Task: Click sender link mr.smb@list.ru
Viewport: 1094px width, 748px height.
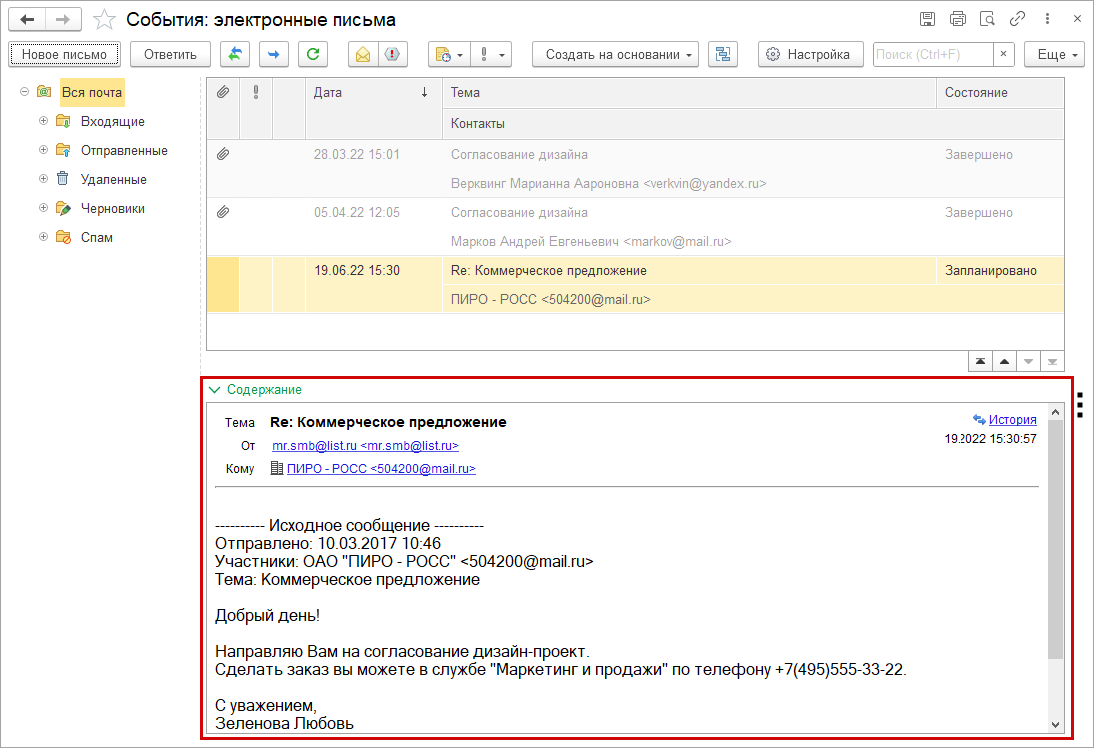Action: pyautogui.click(x=365, y=445)
